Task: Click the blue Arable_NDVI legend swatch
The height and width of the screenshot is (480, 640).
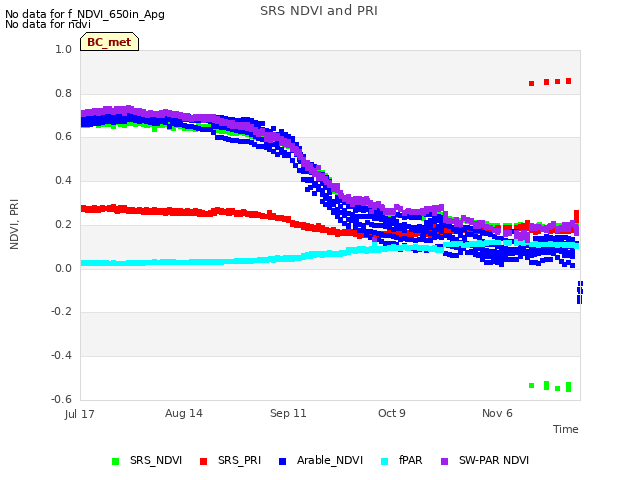Action: (x=282, y=461)
